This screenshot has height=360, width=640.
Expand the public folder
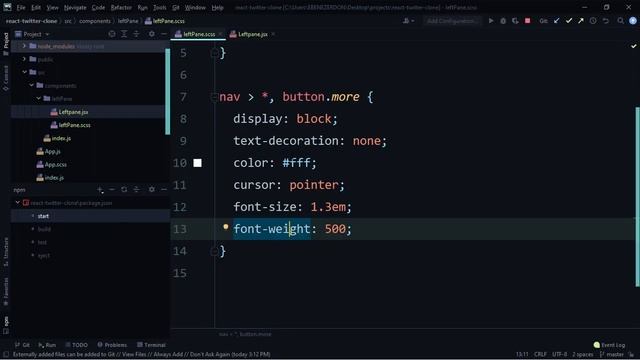tap(24, 59)
